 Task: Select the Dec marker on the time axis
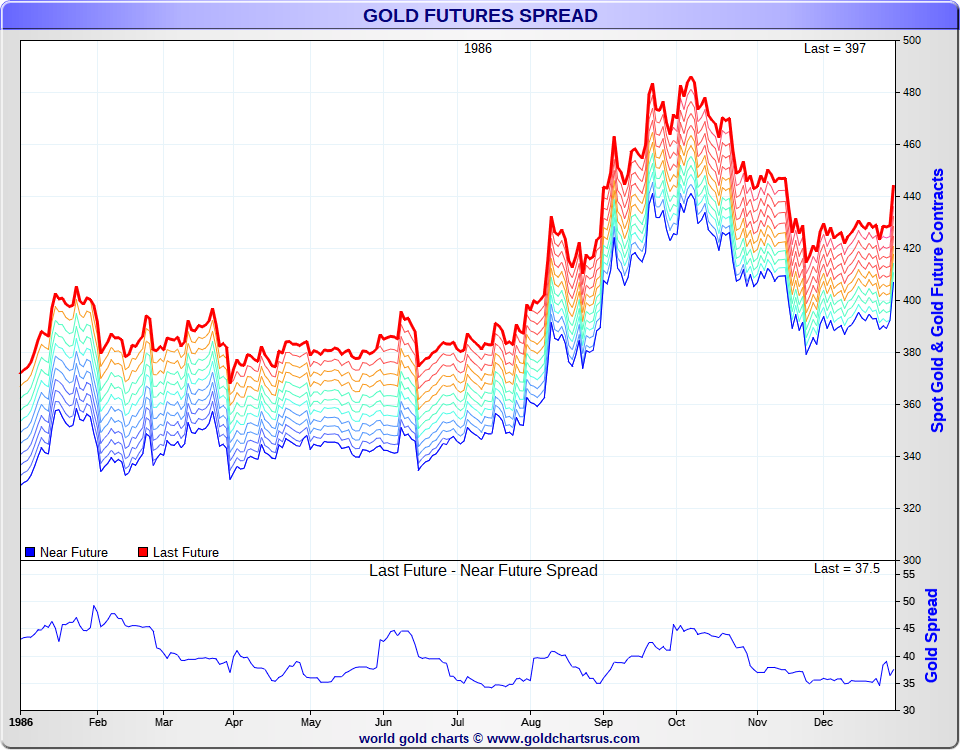pos(823,721)
